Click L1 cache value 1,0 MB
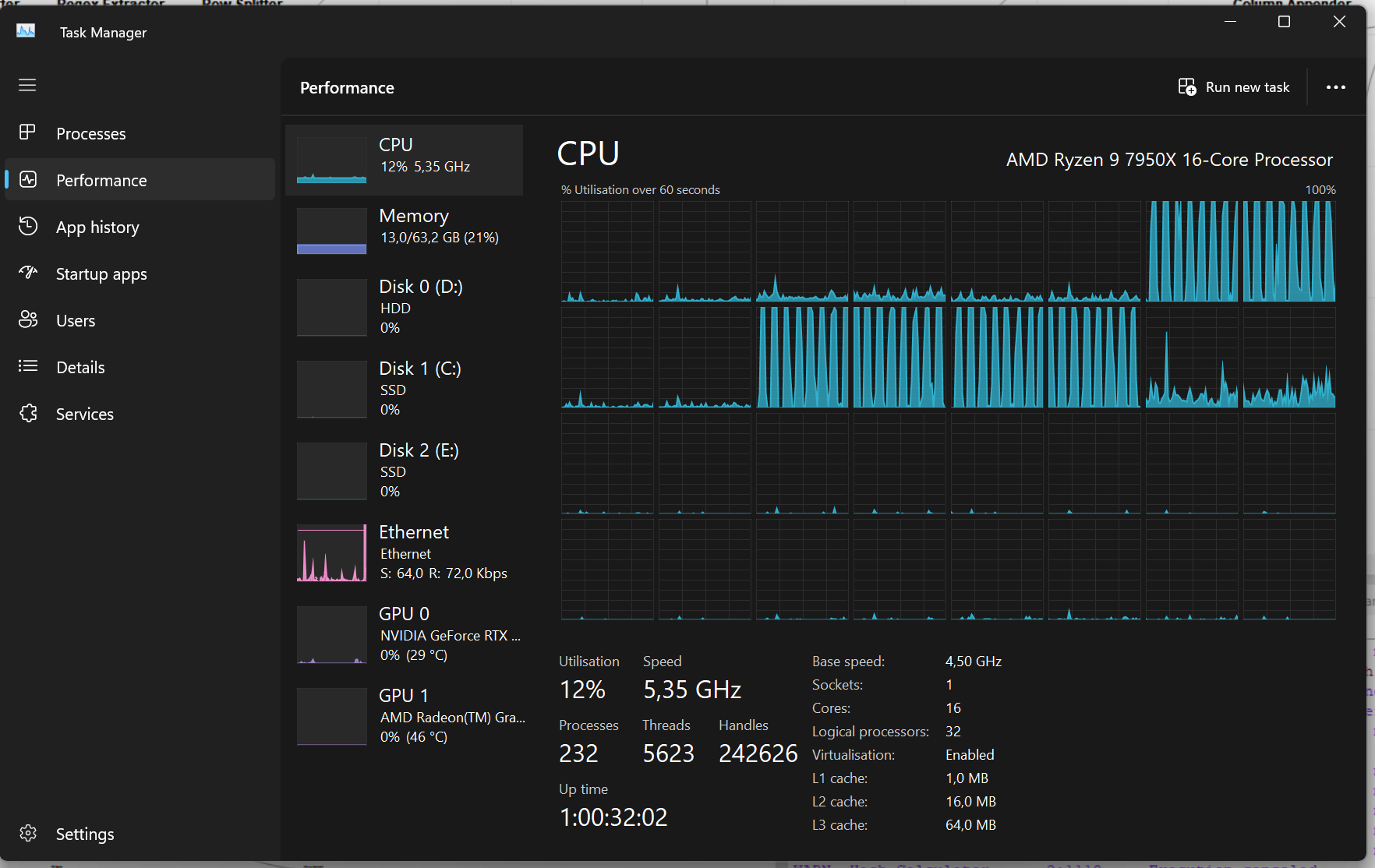This screenshot has height=868, width=1375. coord(967,778)
